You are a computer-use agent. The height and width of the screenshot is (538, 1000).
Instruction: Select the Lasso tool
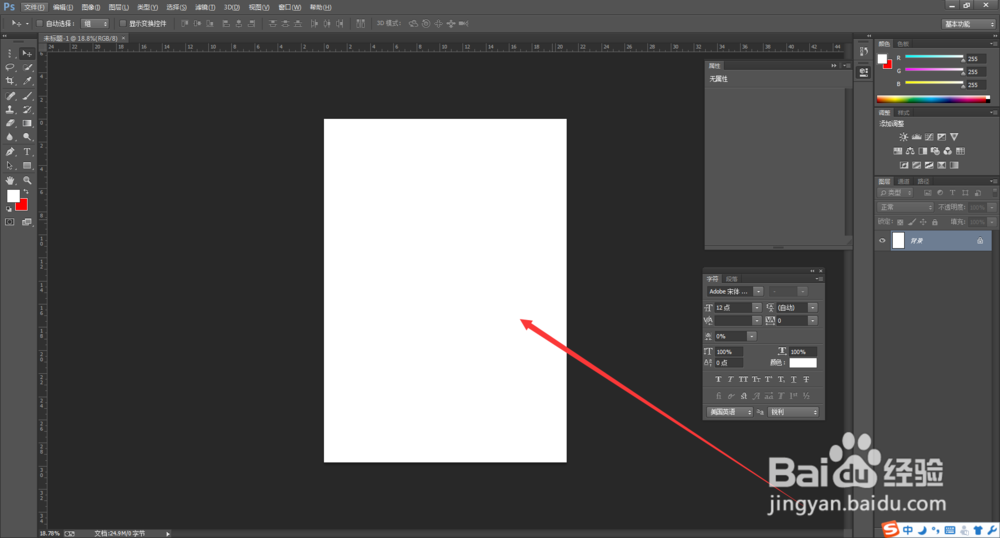tap(10, 67)
